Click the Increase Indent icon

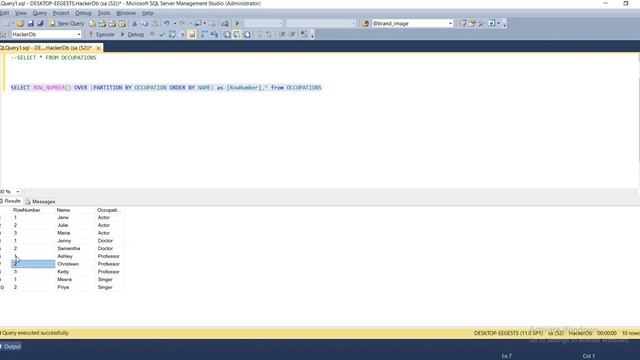pyautogui.click(x=292, y=34)
